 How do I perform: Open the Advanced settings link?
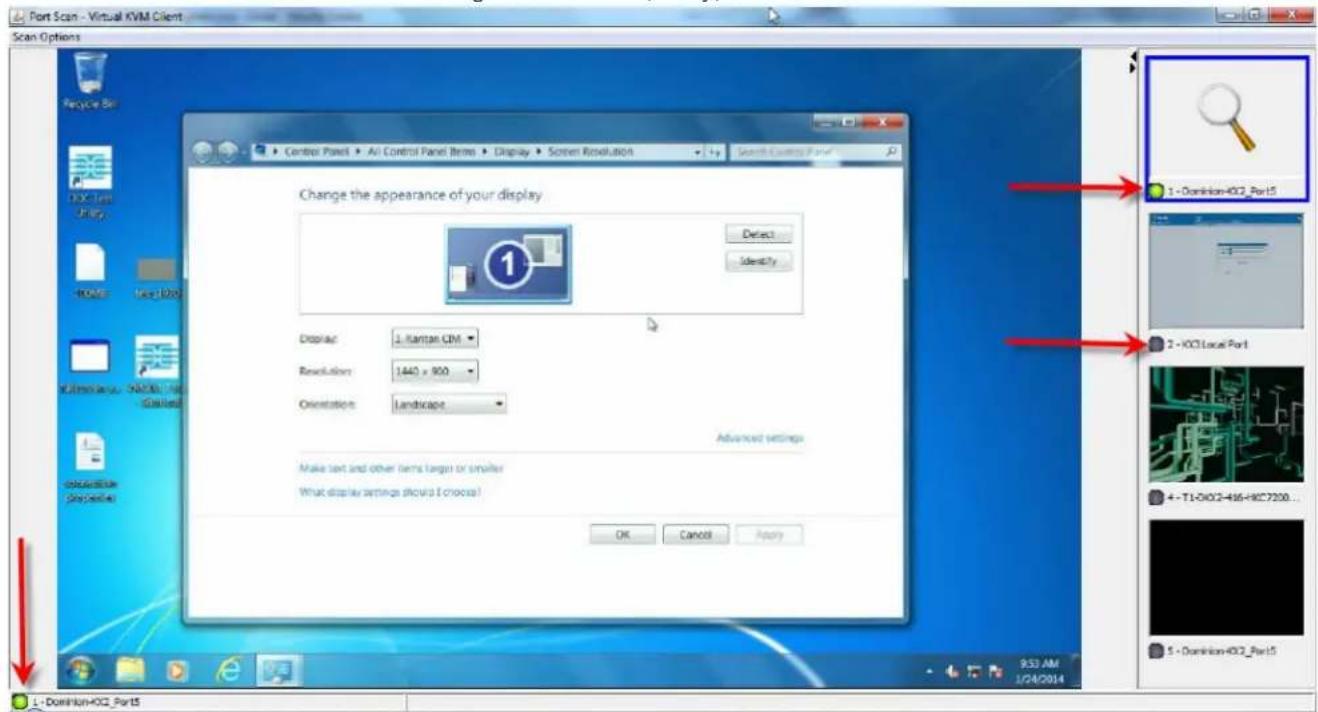[x=760, y=438]
